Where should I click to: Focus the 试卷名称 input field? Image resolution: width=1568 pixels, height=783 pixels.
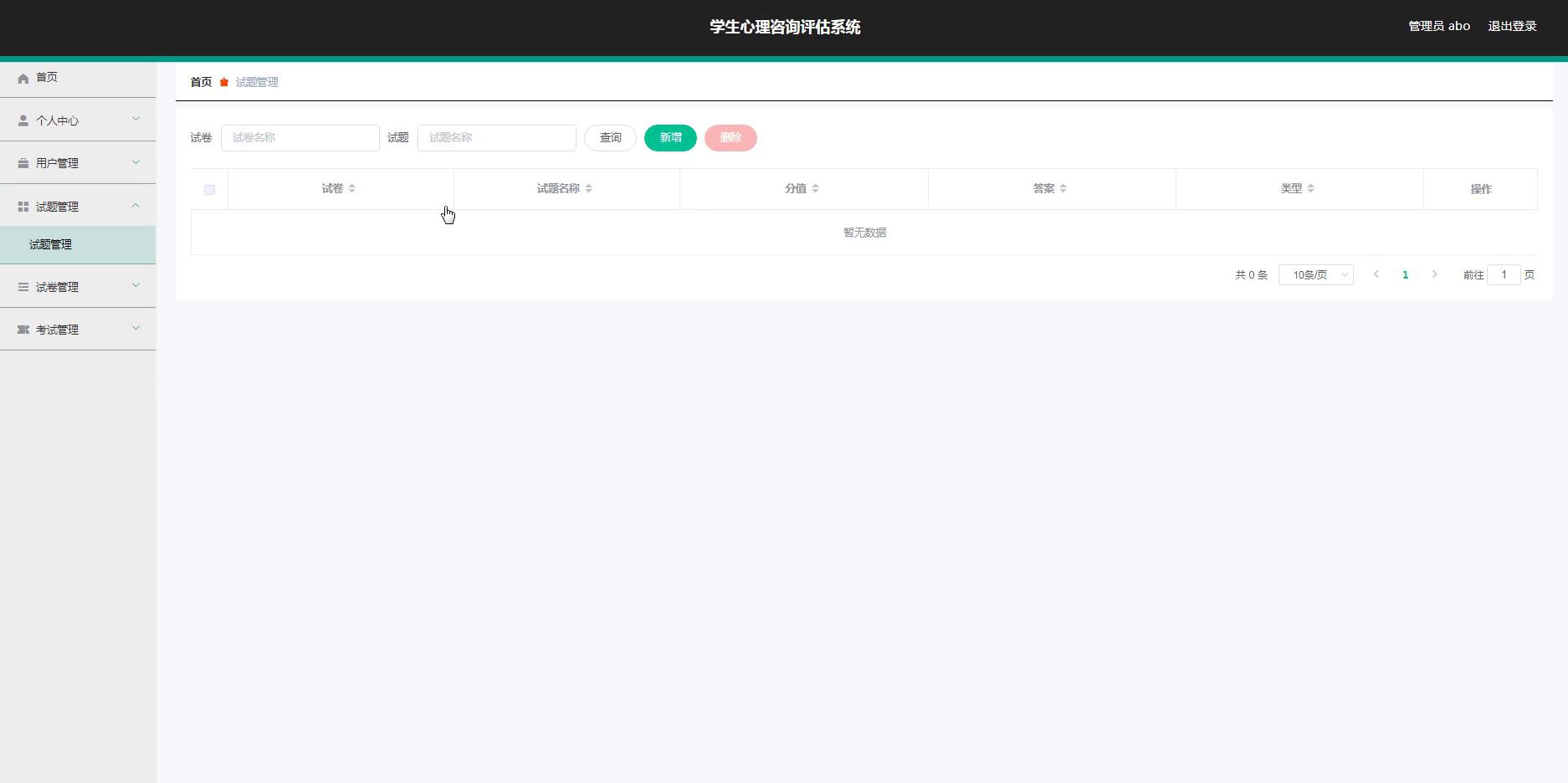point(300,138)
